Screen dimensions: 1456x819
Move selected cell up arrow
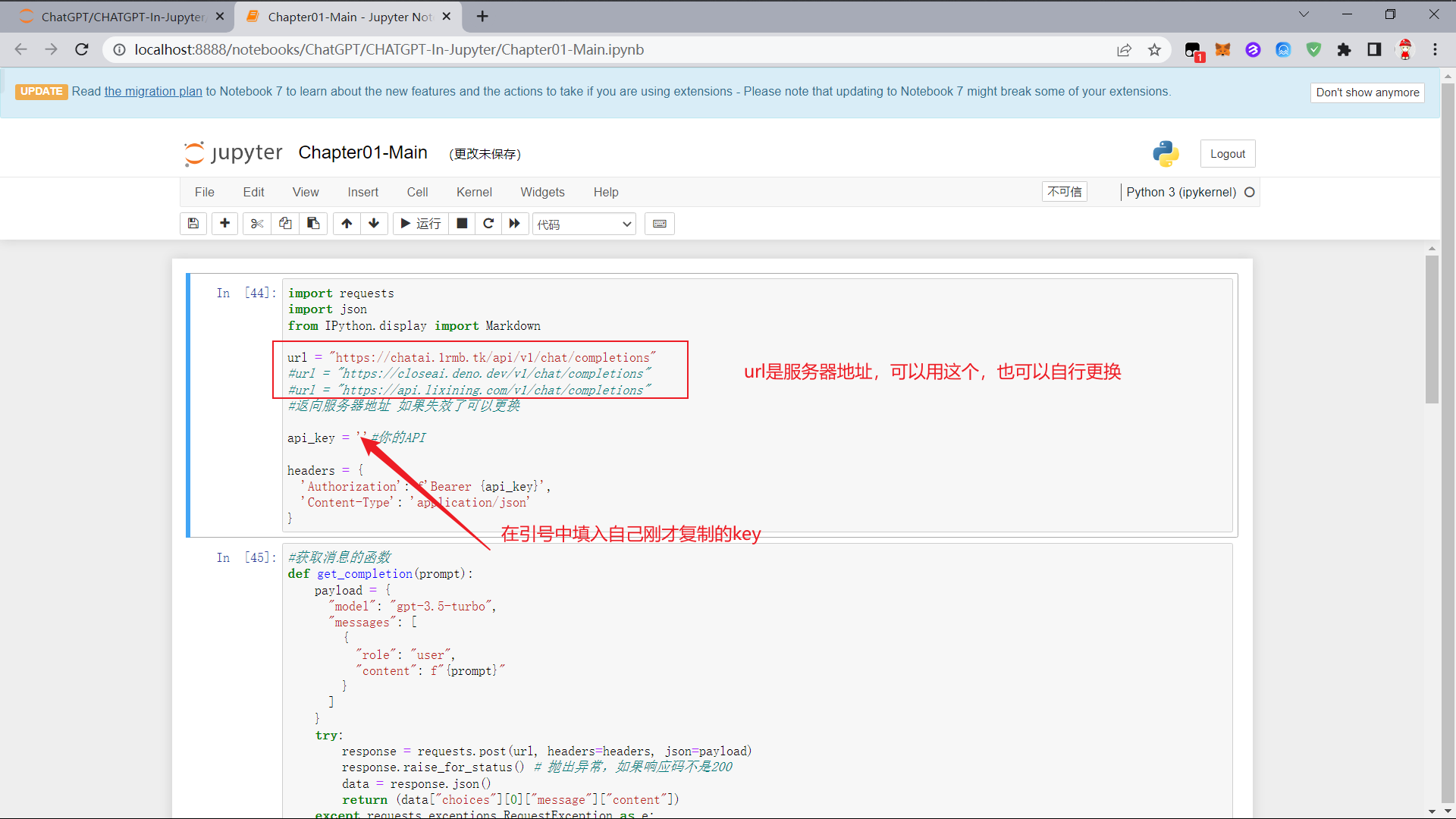pyautogui.click(x=347, y=224)
